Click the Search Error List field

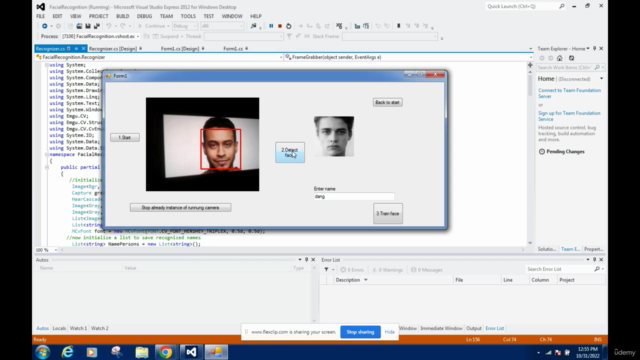[559, 269]
